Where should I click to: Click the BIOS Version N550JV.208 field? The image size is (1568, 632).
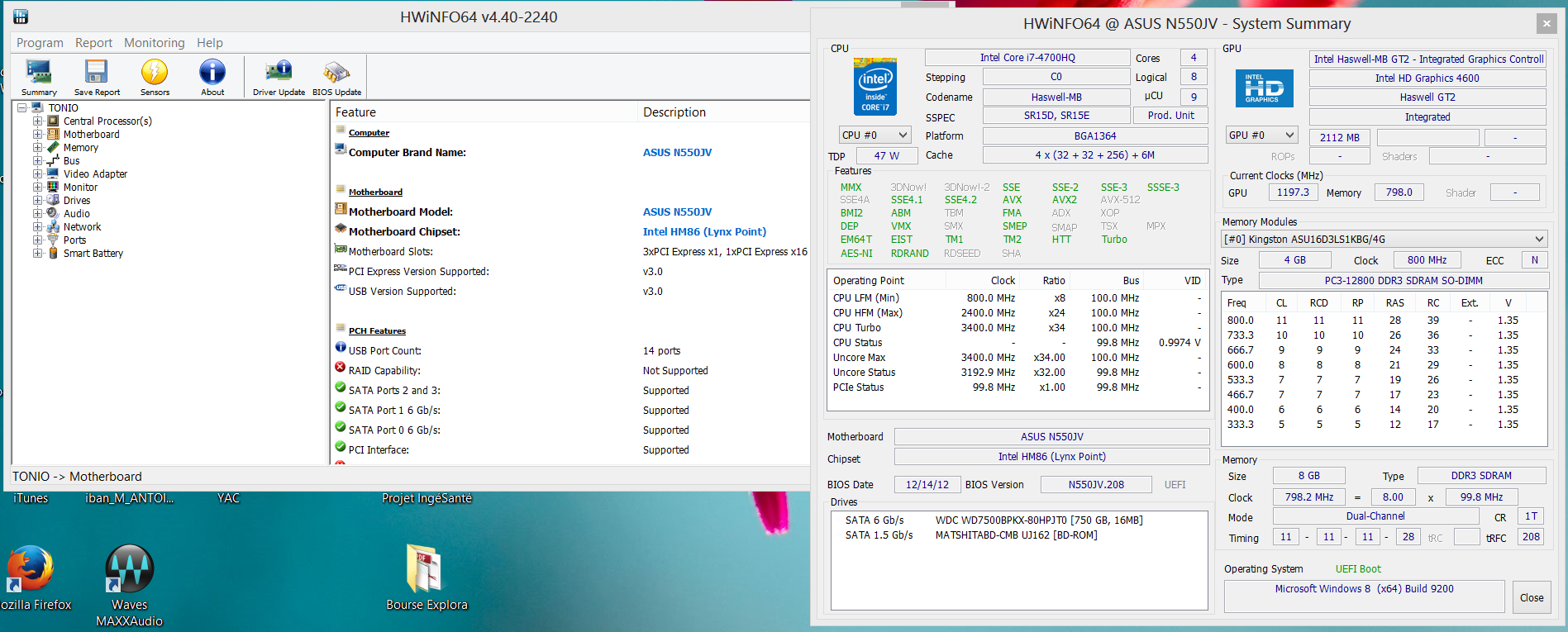[x=1096, y=485]
